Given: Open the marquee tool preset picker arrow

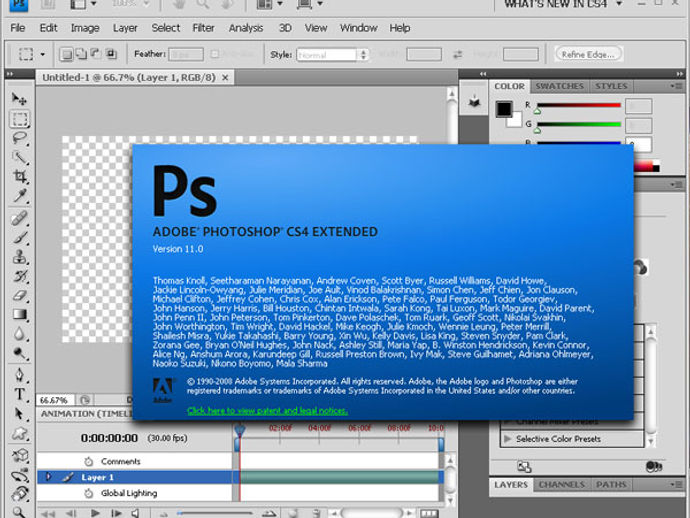Looking at the screenshot, I should (43, 55).
